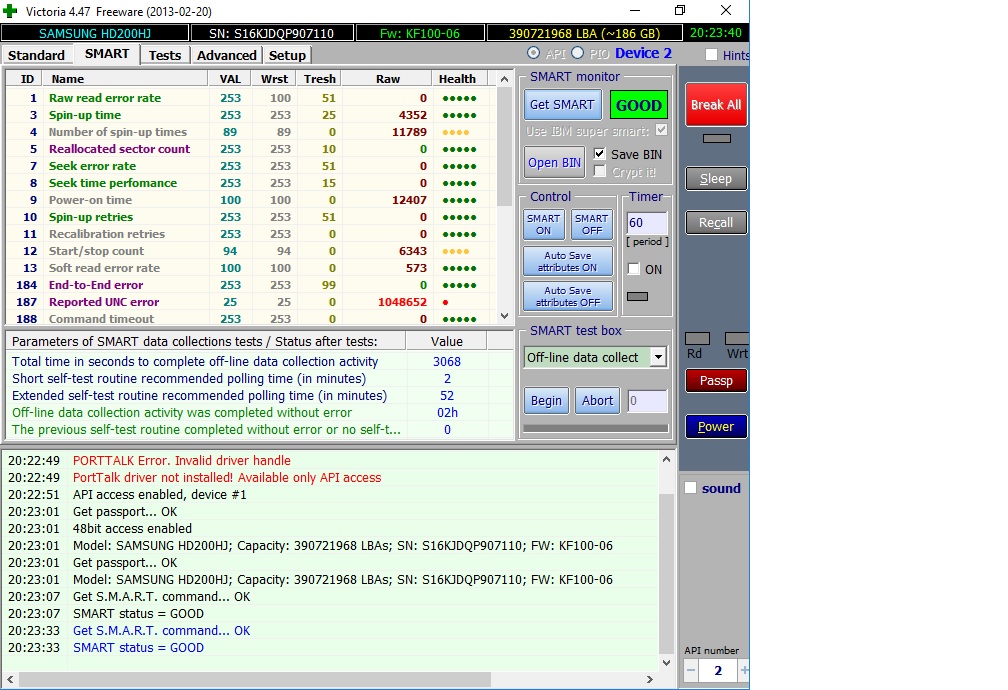Screen dimensions: 1008x690
Task: Click the SMART ON control button
Action: [543, 225]
